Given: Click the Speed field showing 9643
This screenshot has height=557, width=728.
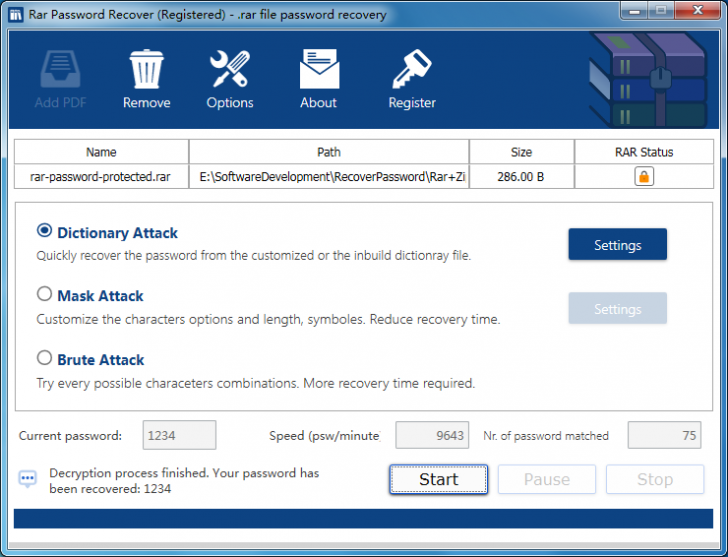Looking at the screenshot, I should coord(432,435).
